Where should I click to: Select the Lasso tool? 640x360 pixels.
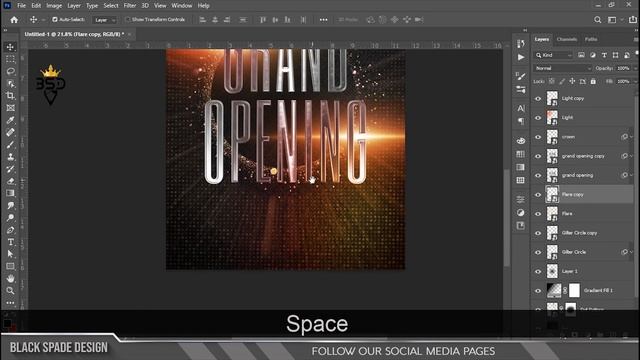pyautogui.click(x=10, y=71)
